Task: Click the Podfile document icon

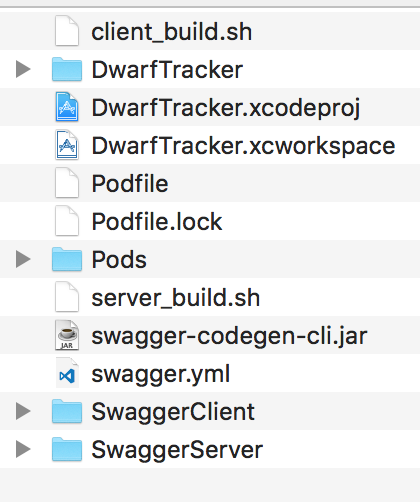Action: point(67,183)
